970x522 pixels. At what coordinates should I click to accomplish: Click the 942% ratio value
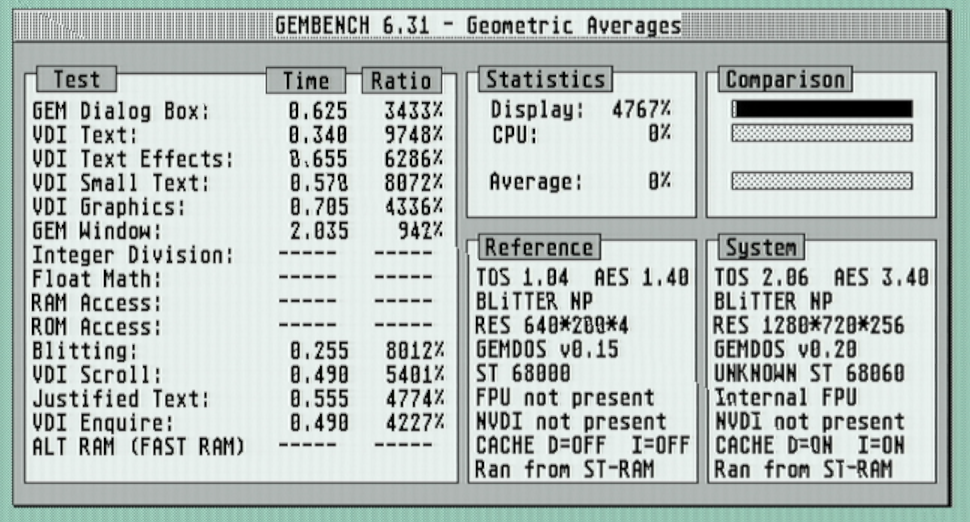point(420,231)
